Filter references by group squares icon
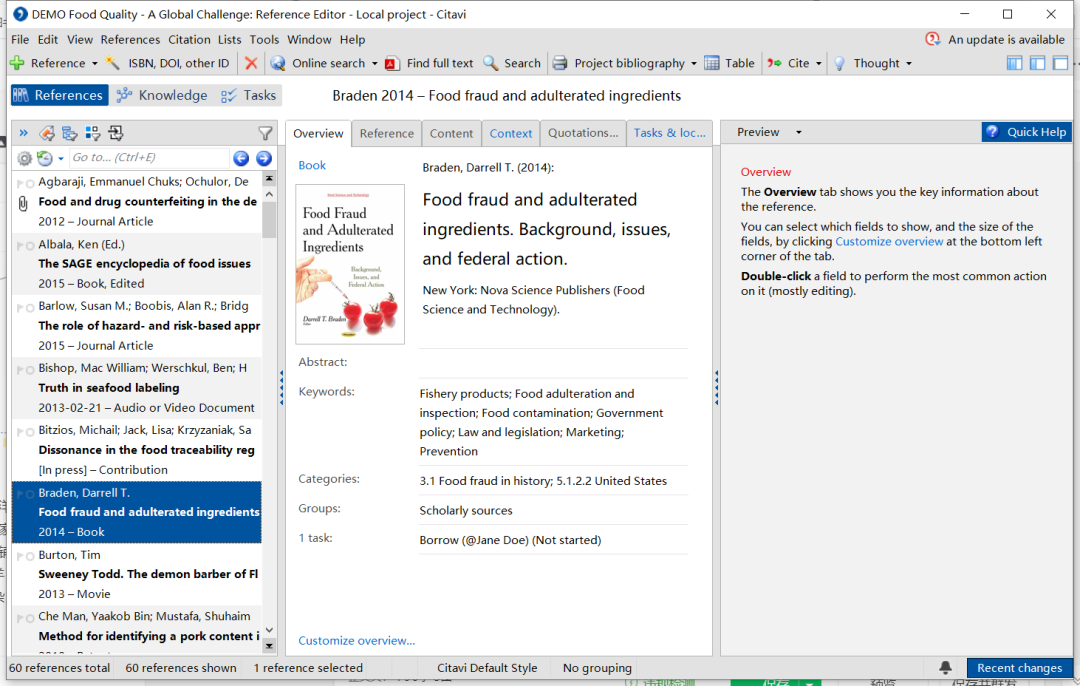The width and height of the screenshot is (1080, 686). pos(92,133)
